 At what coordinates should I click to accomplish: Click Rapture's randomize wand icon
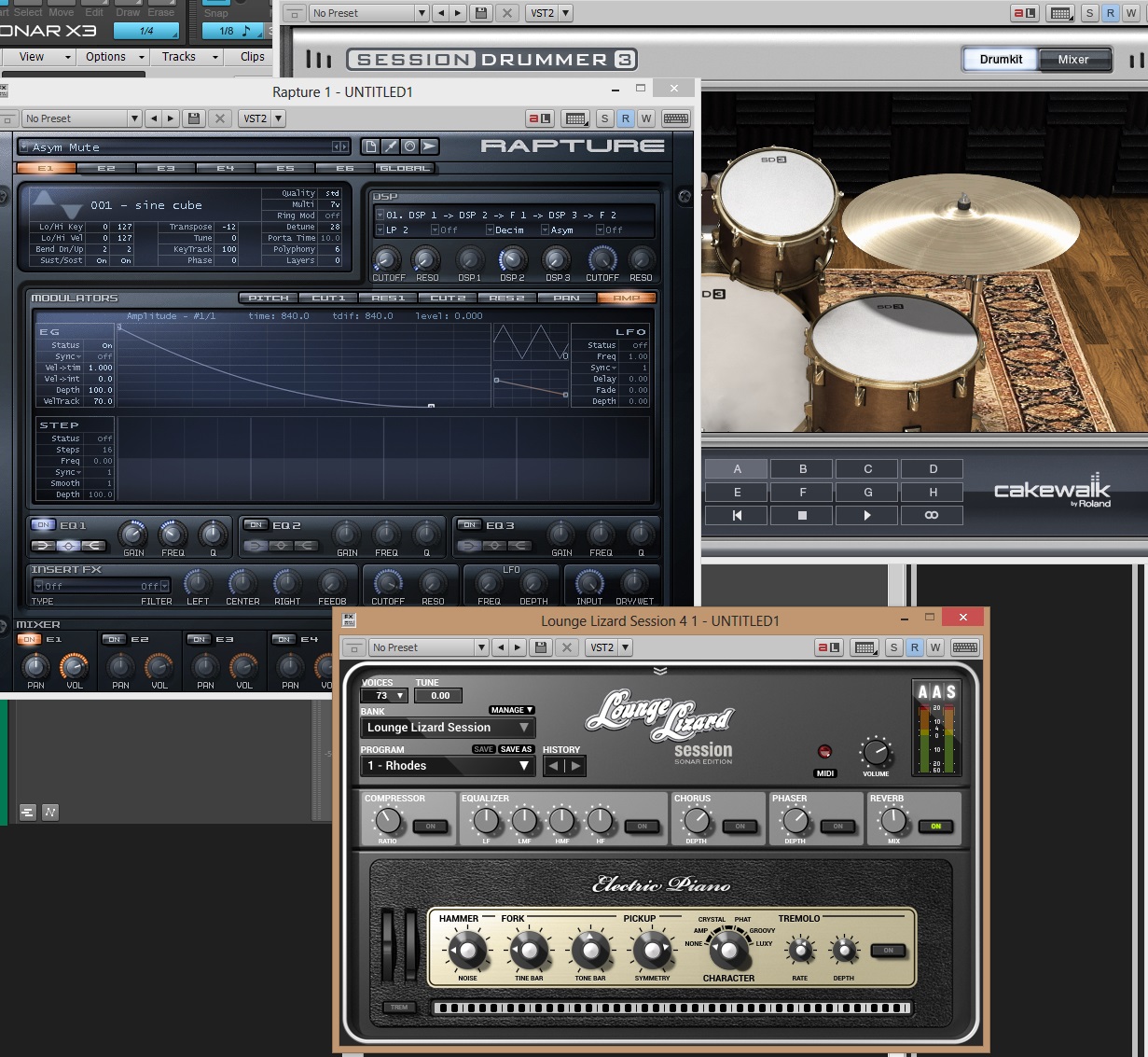coord(390,146)
